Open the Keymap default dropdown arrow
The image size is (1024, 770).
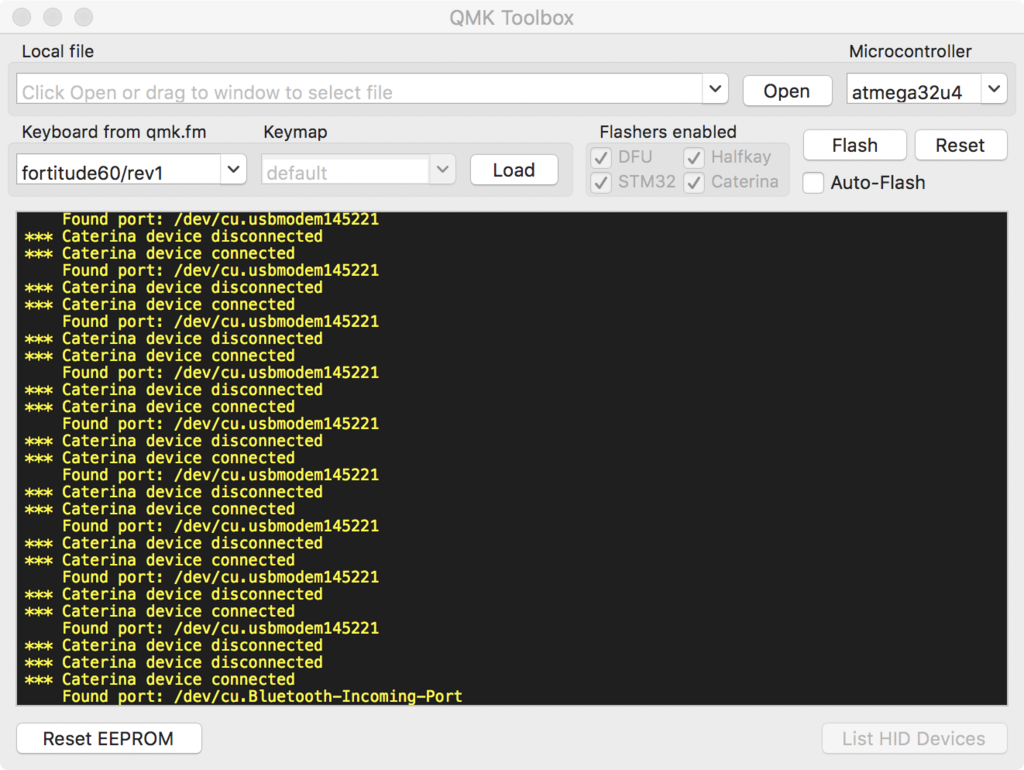click(x=442, y=170)
